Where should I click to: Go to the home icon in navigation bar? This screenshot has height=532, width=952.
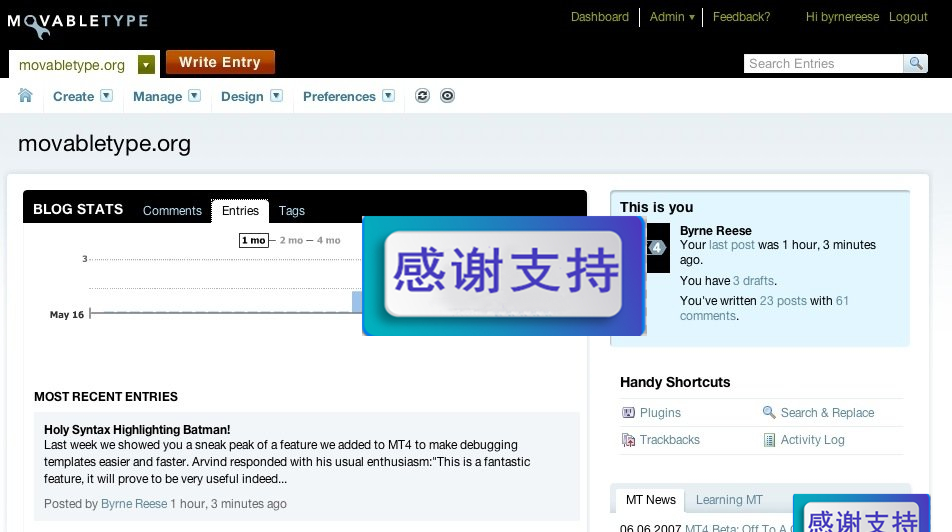click(25, 95)
